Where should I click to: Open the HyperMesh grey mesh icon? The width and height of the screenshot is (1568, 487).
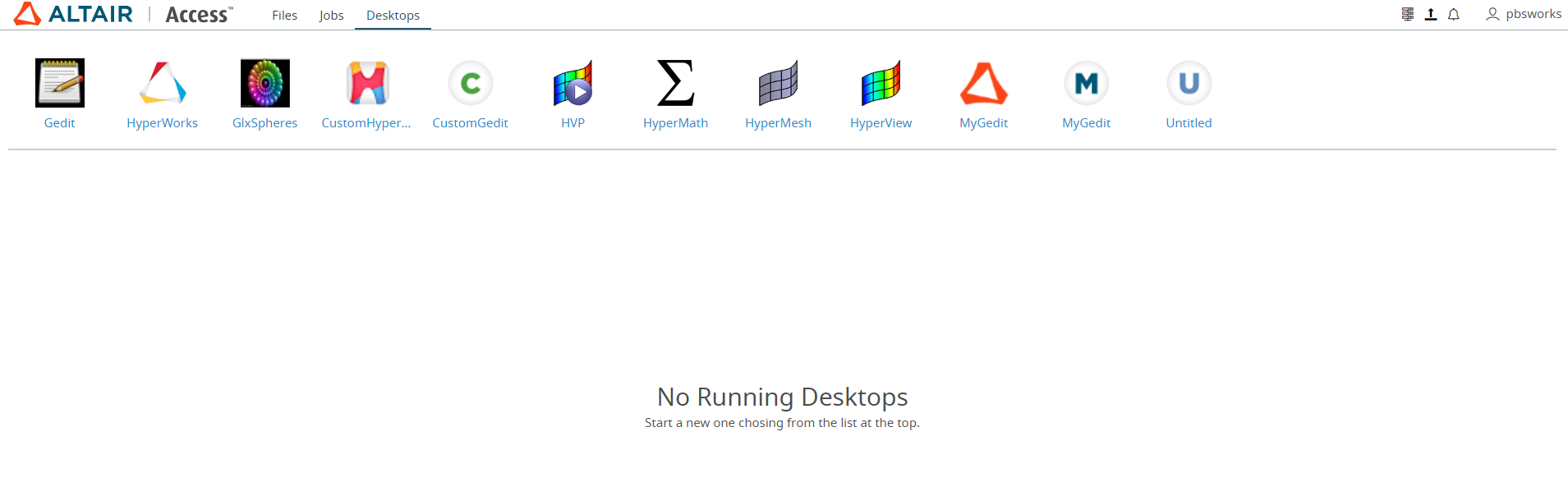[x=779, y=83]
